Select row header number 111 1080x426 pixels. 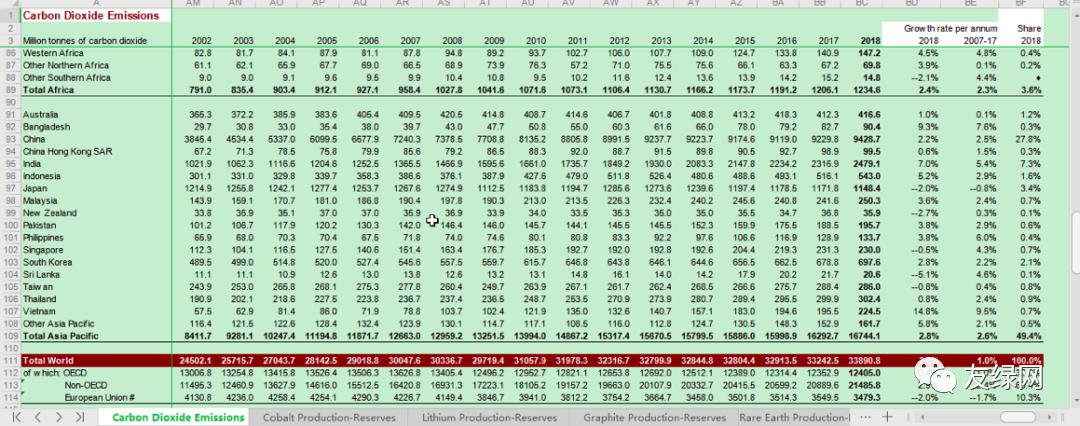point(10,361)
